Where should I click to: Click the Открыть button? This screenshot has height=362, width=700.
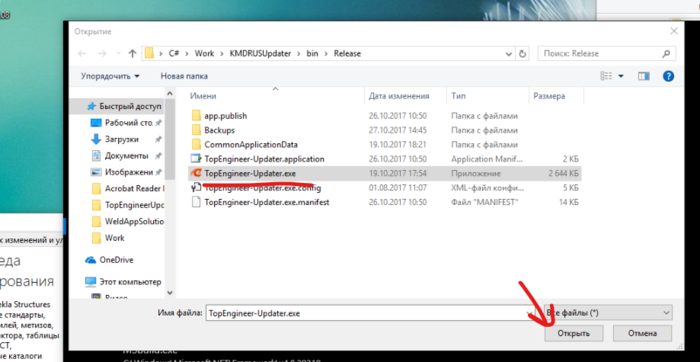click(574, 333)
